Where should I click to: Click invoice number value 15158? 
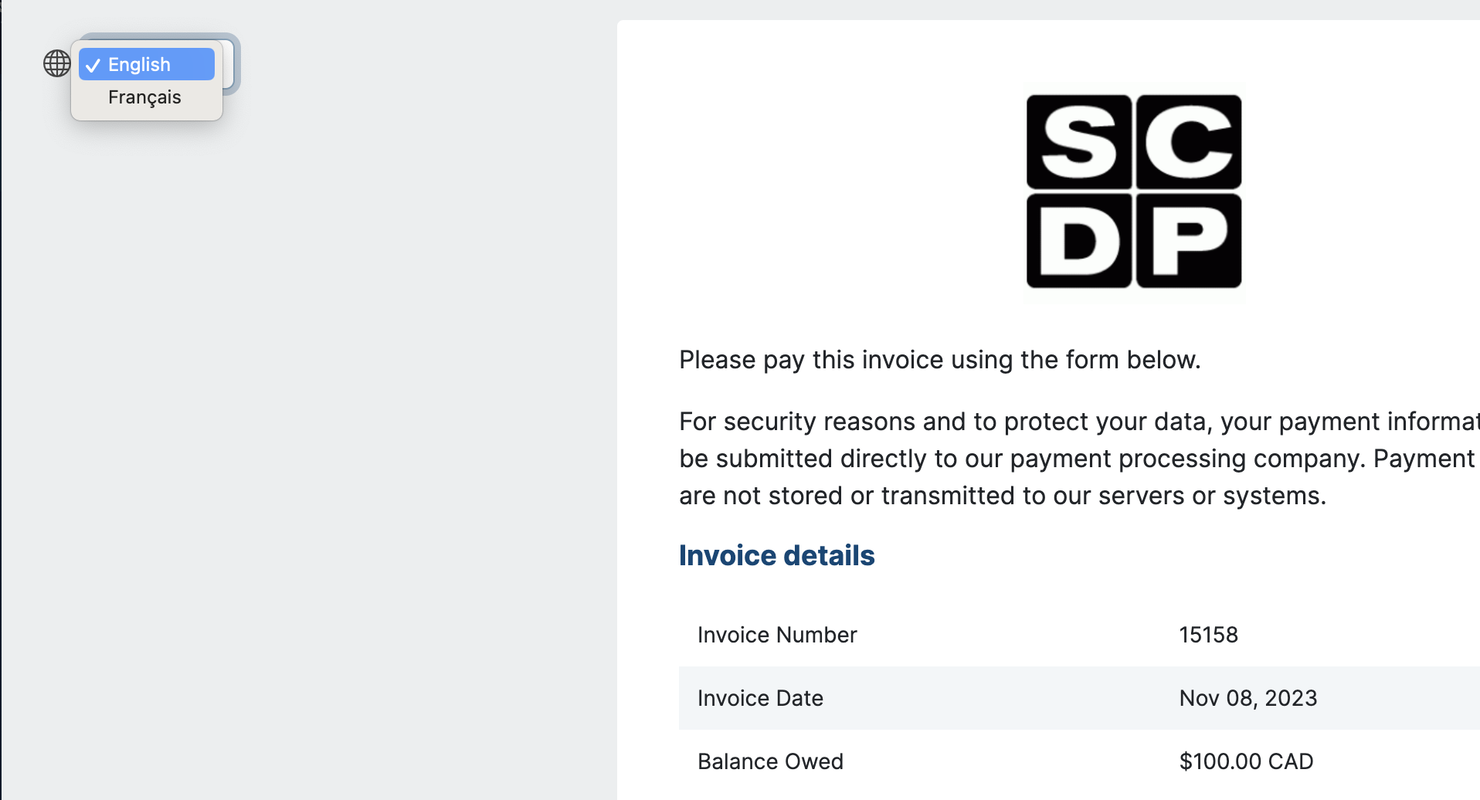tap(1208, 635)
